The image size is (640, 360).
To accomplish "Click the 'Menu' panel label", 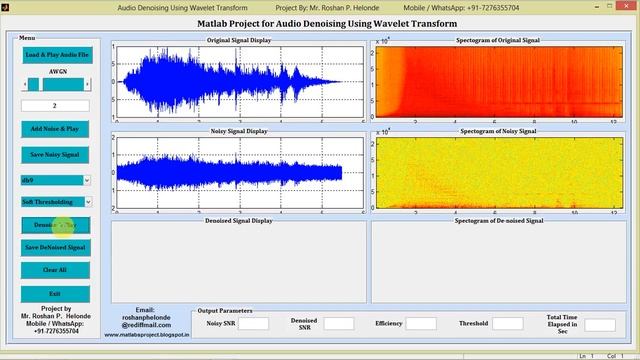I will pyautogui.click(x=27, y=38).
